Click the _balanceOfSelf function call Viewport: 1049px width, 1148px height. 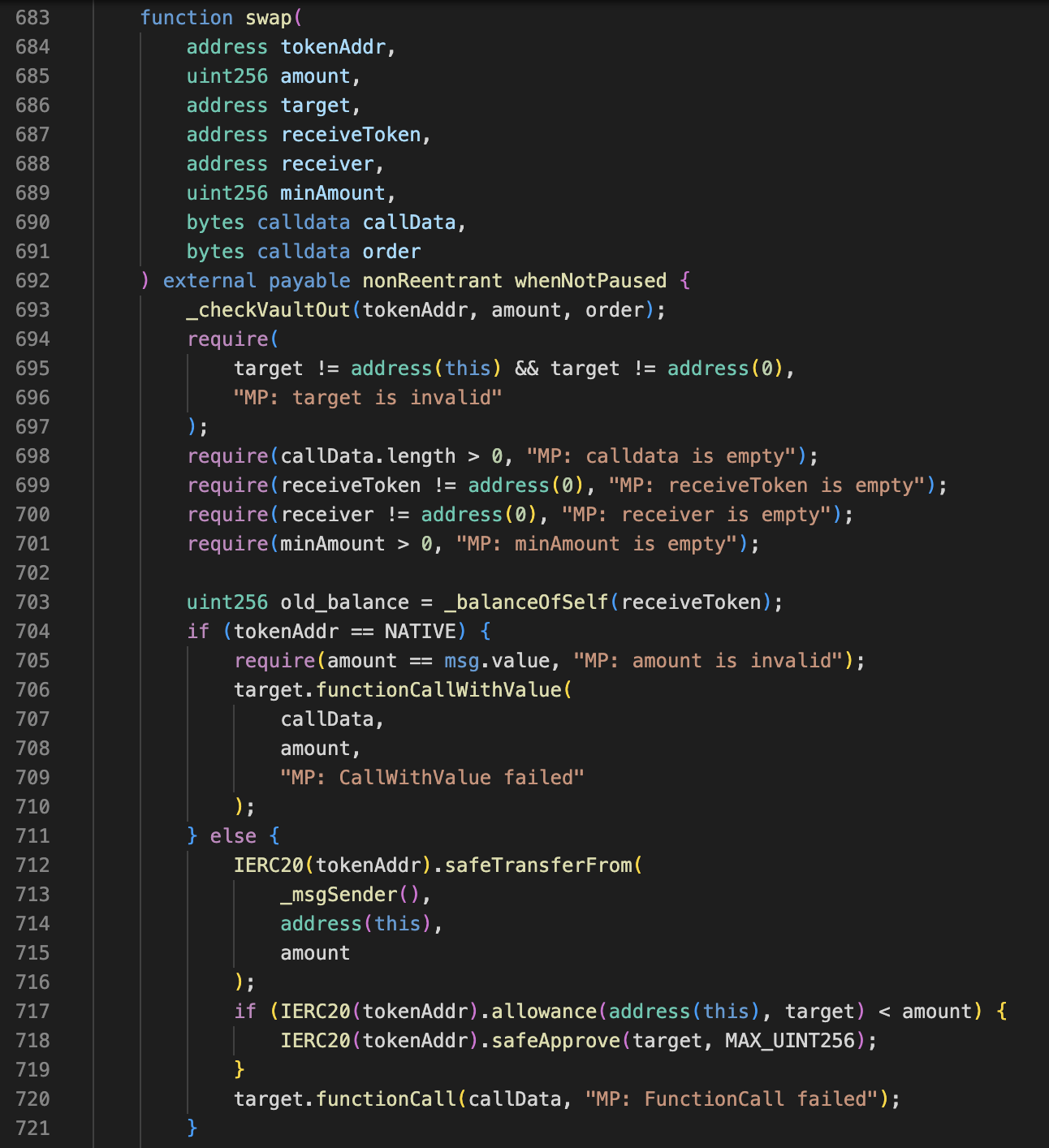(x=526, y=602)
